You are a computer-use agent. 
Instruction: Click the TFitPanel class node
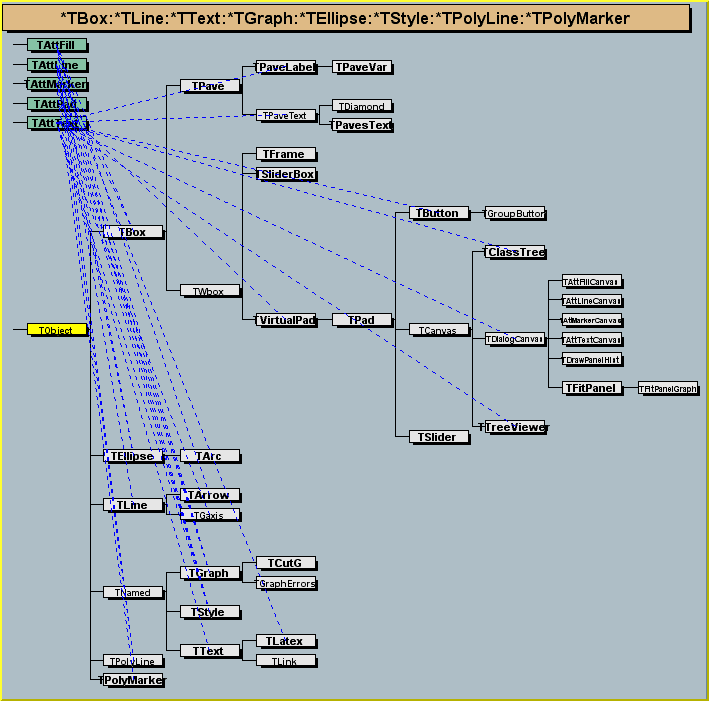(590, 387)
